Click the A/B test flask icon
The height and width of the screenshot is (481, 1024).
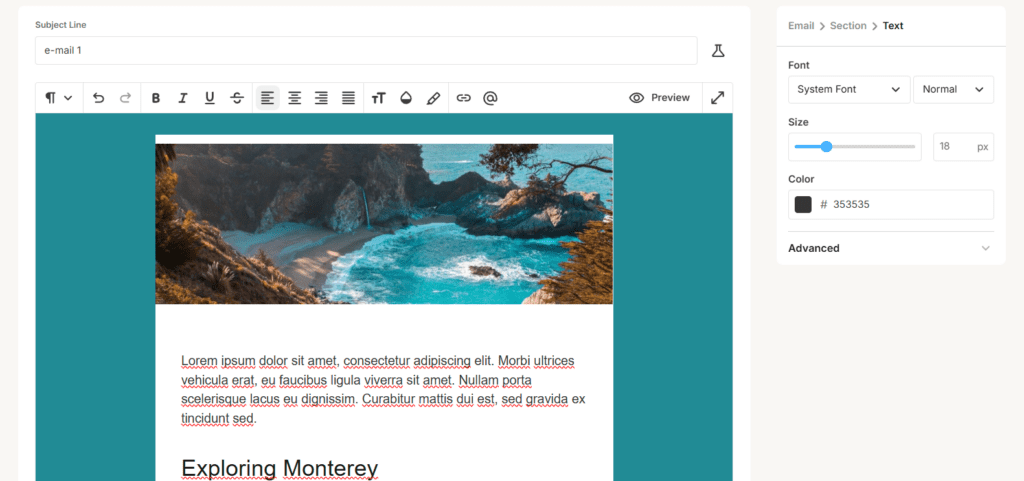point(718,50)
